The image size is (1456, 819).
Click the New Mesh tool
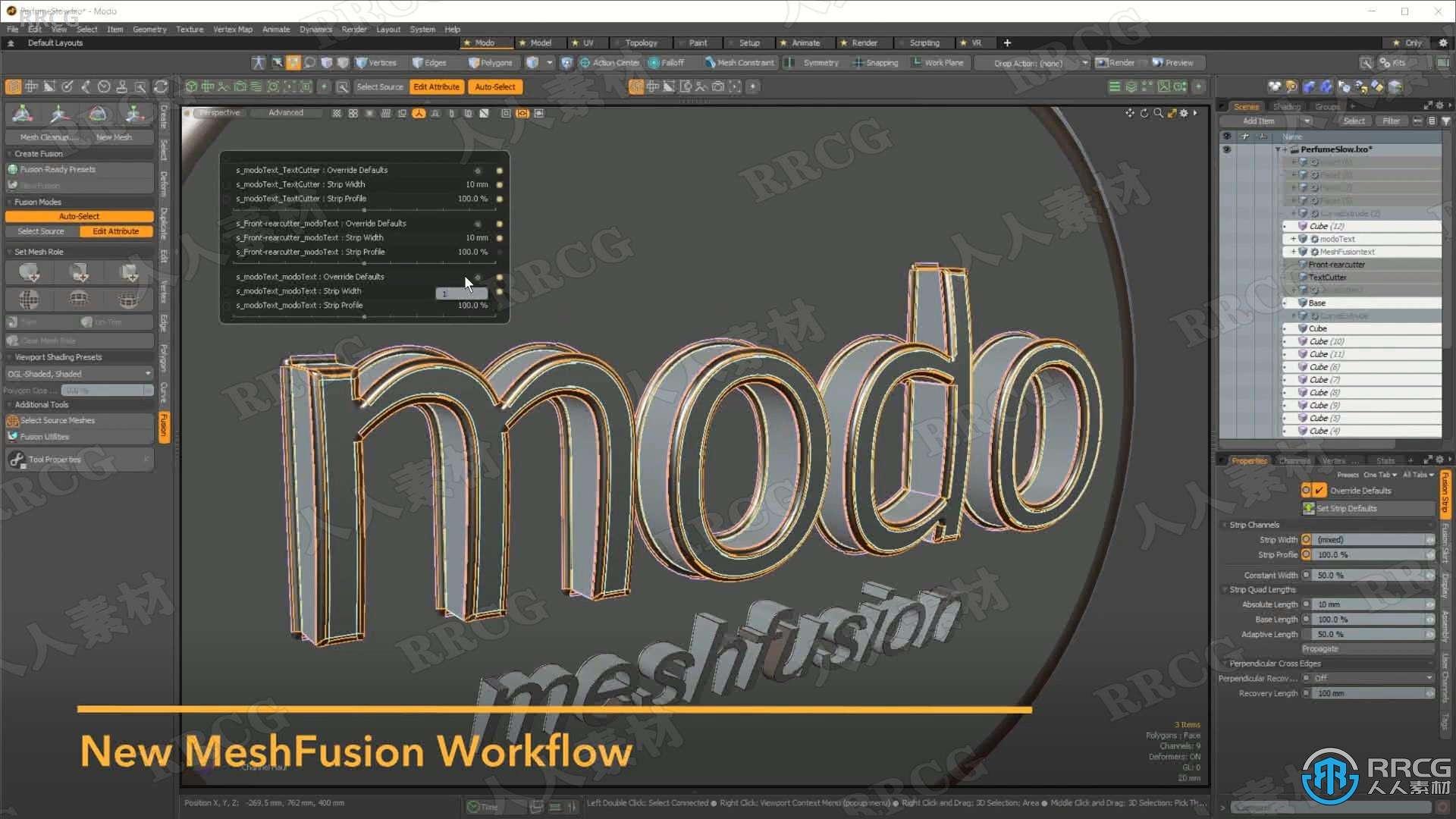(115, 137)
